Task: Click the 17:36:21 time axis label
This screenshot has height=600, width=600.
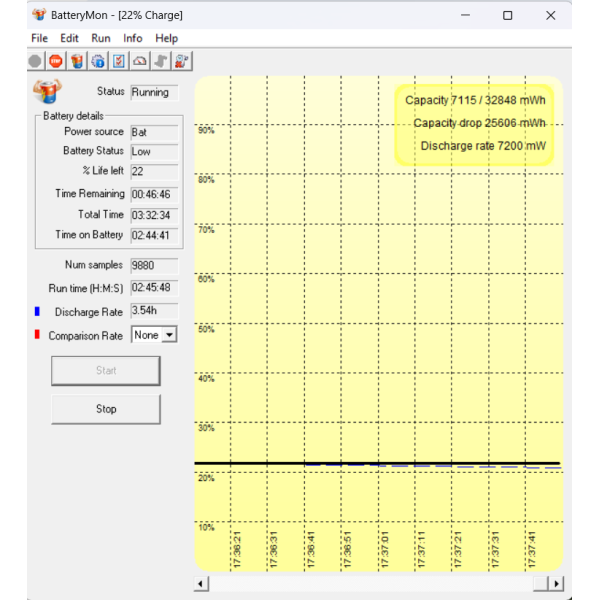Action: point(237,549)
